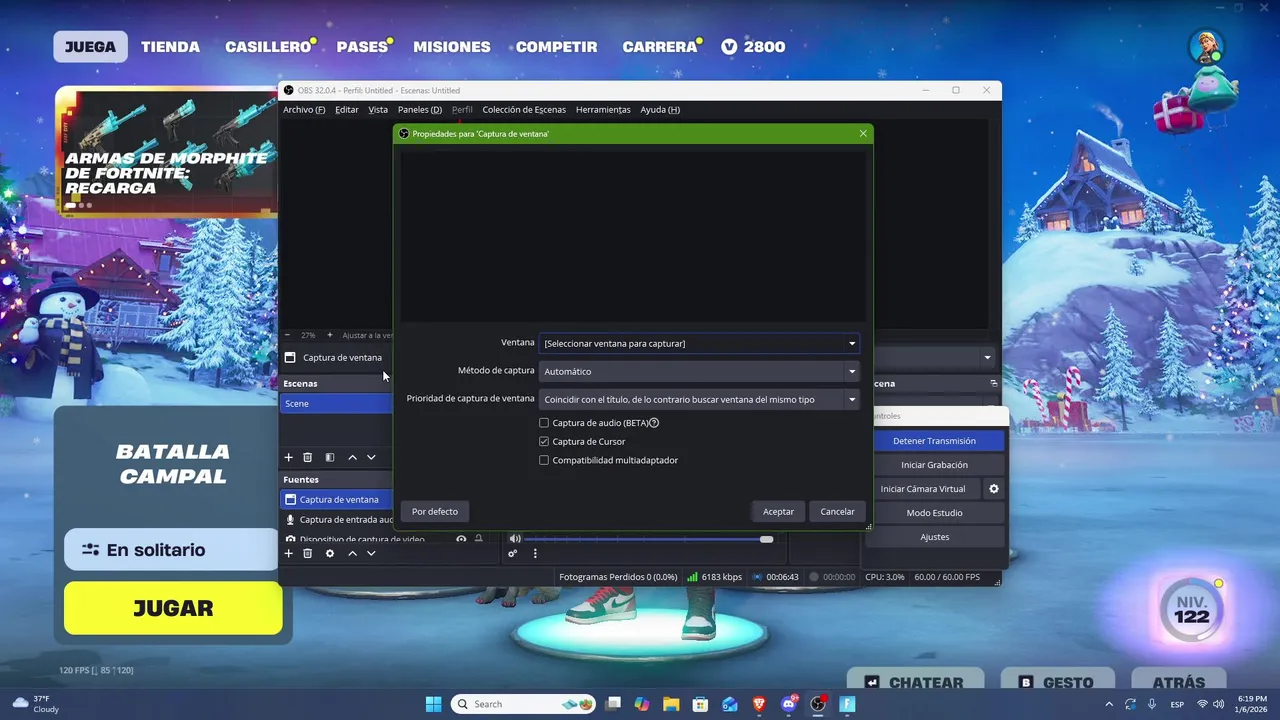1280x720 pixels.
Task: Open Microsoft Store from the taskbar
Action: pos(700,704)
